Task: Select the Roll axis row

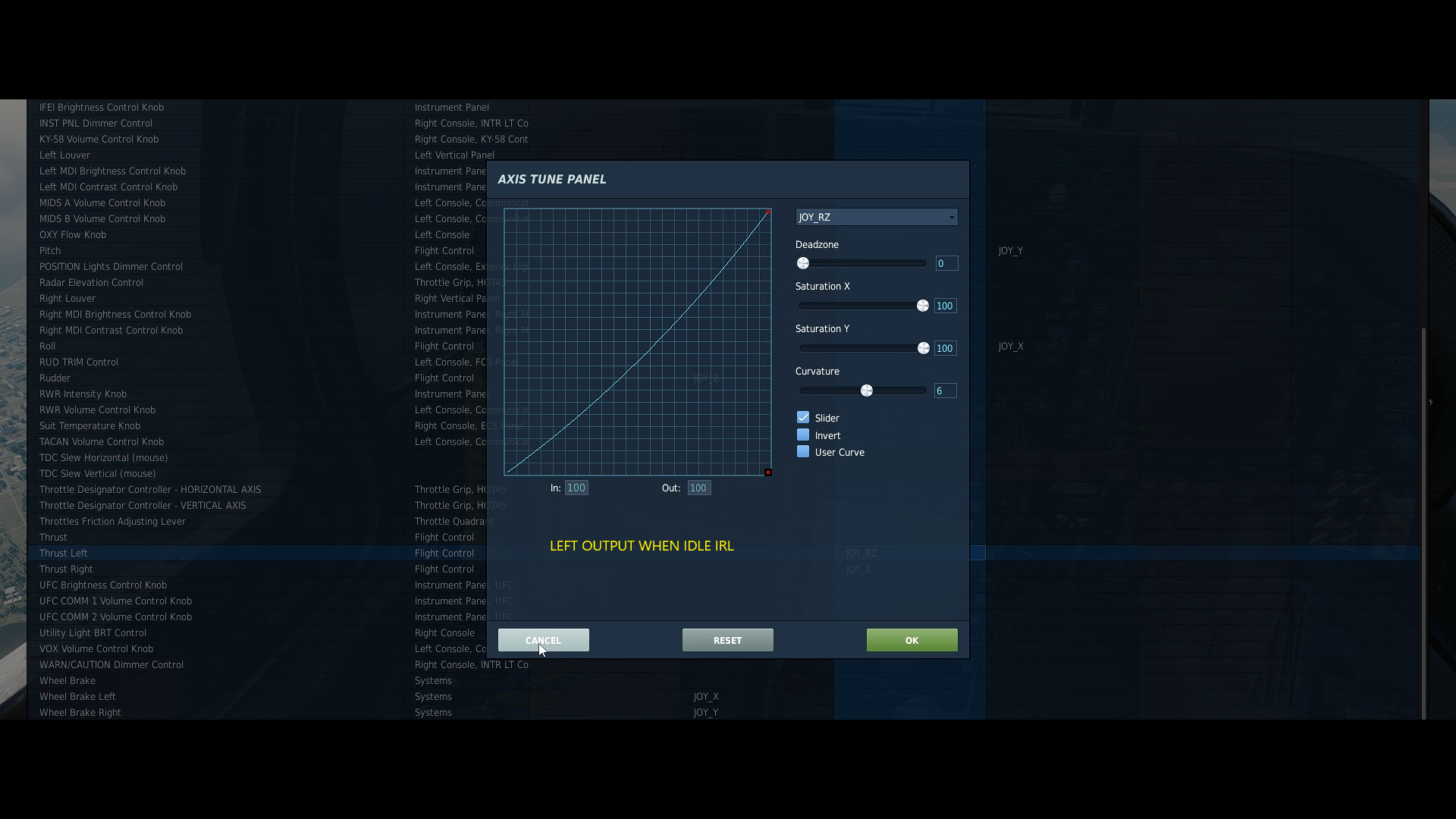Action: click(x=723, y=346)
